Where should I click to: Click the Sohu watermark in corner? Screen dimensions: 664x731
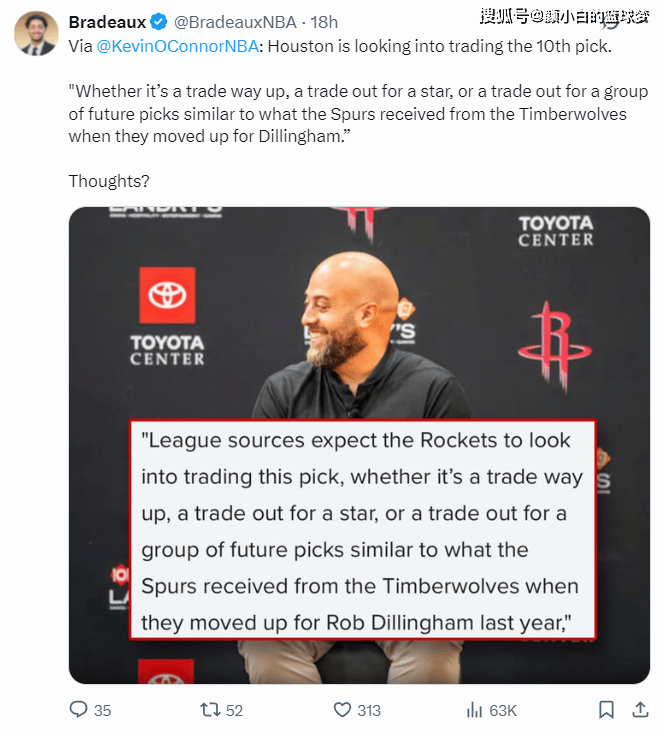coord(565,17)
